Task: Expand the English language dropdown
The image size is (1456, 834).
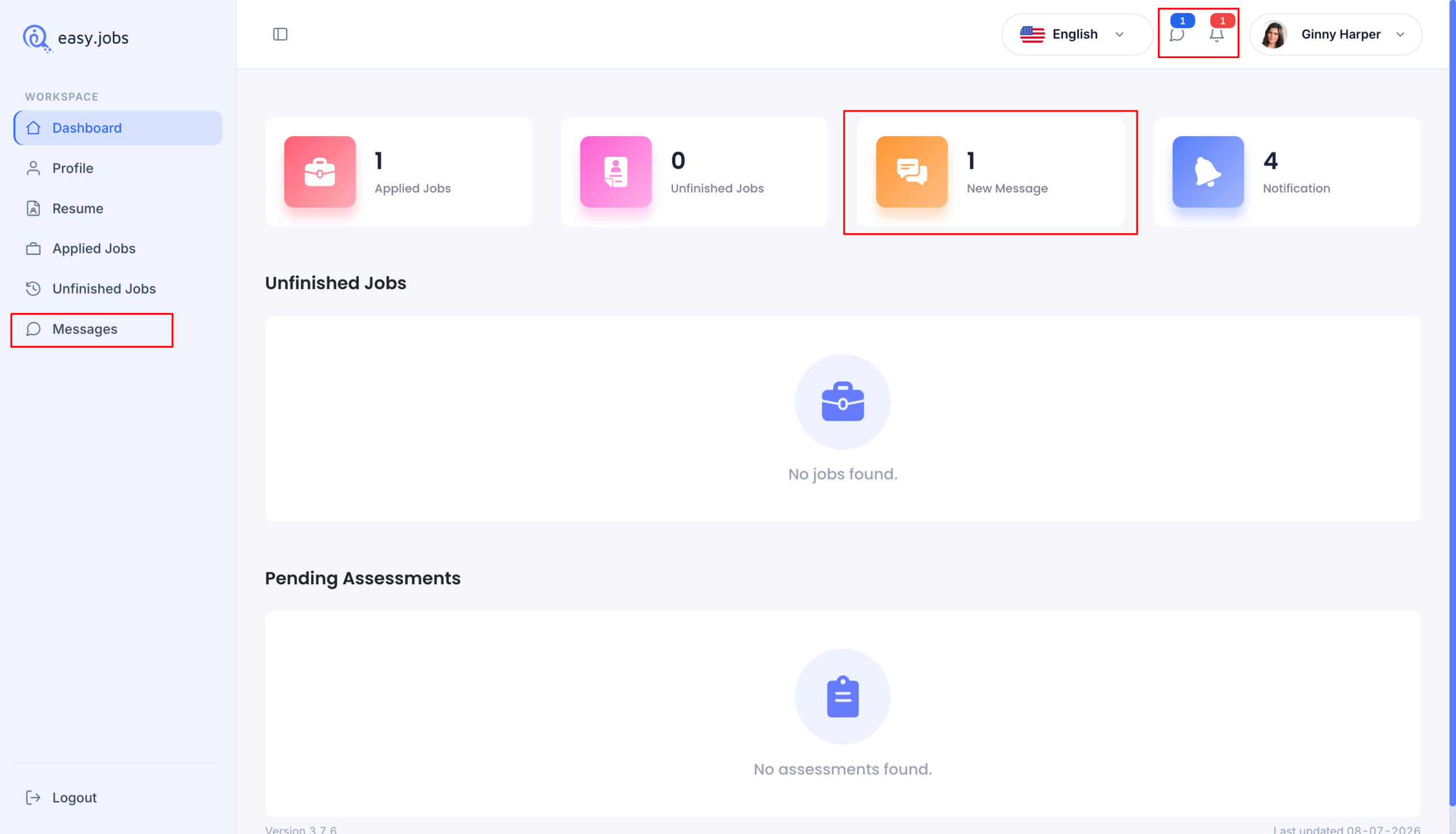Action: [1077, 34]
